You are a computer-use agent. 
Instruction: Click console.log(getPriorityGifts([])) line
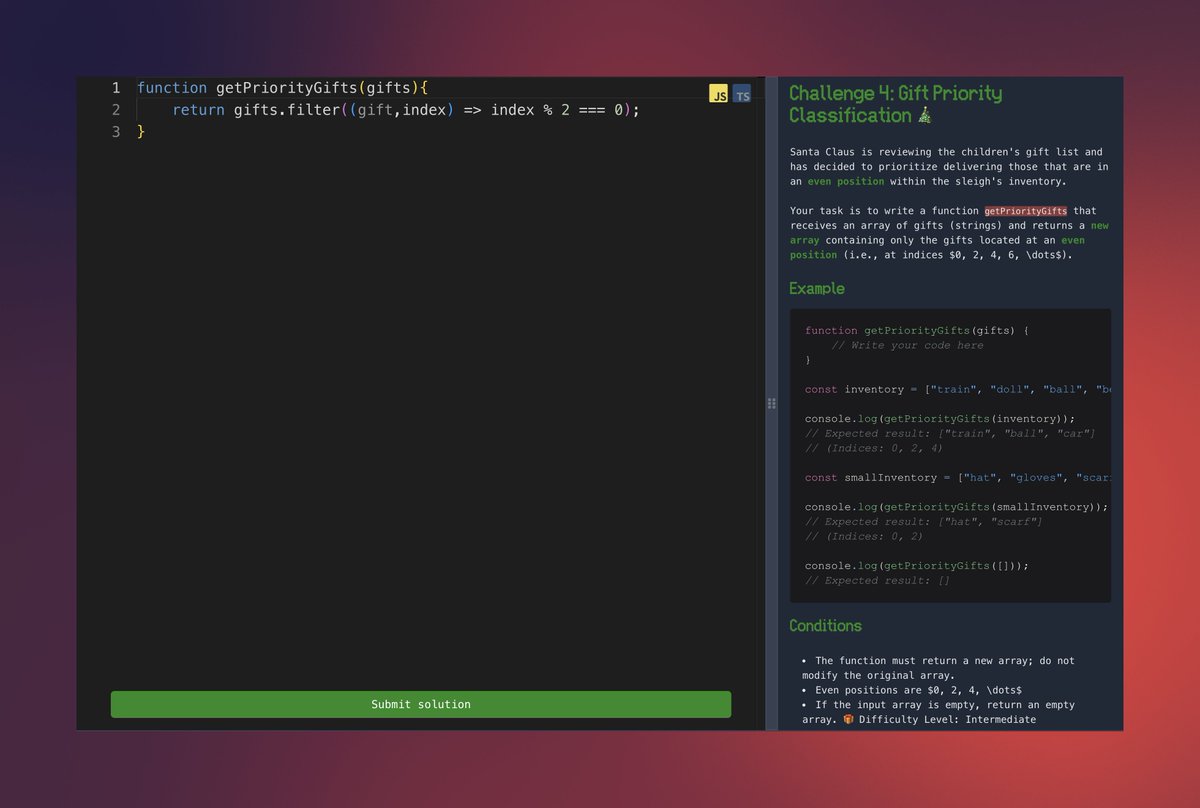pos(917,565)
